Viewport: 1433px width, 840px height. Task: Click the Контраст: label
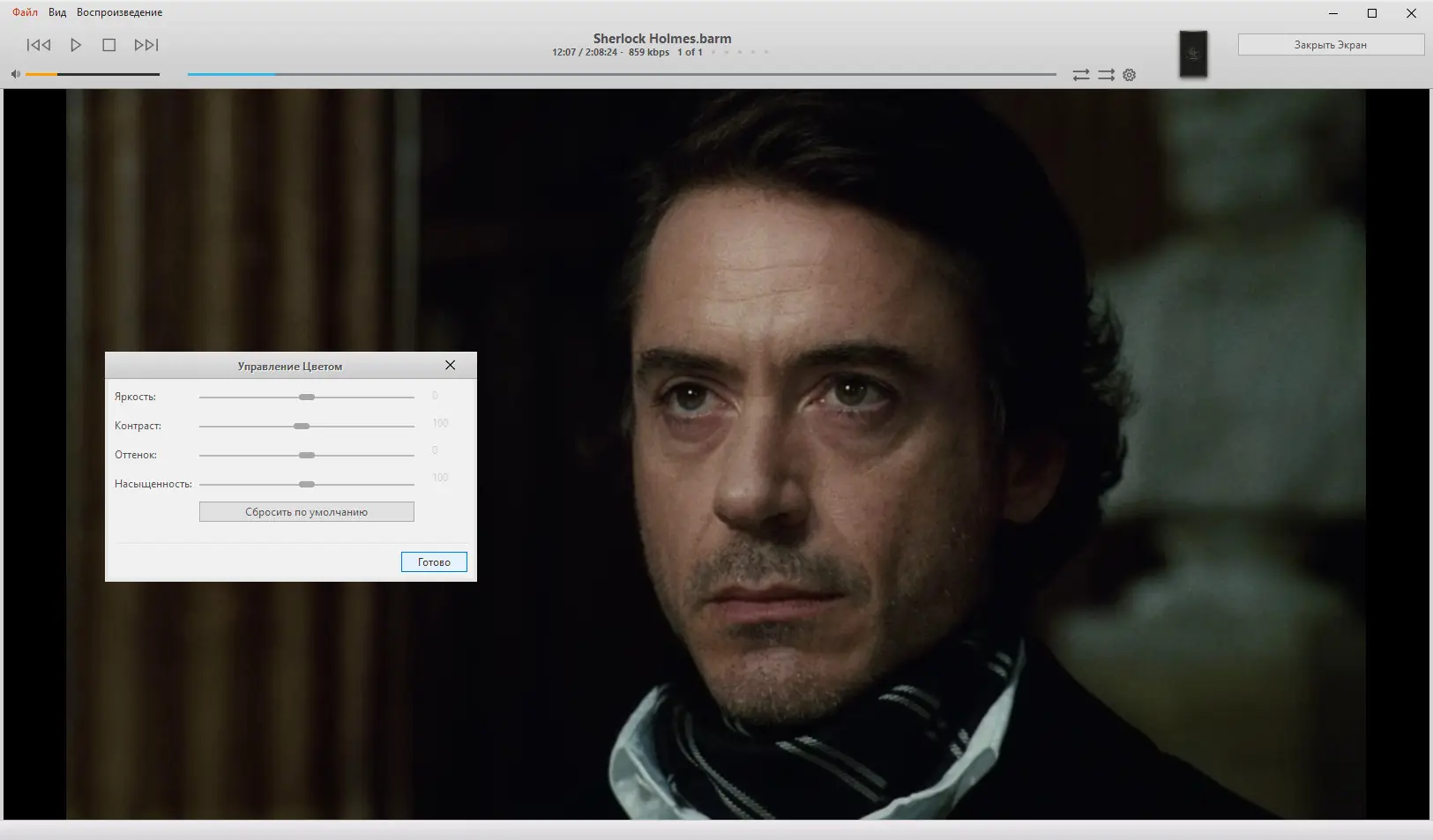click(138, 426)
